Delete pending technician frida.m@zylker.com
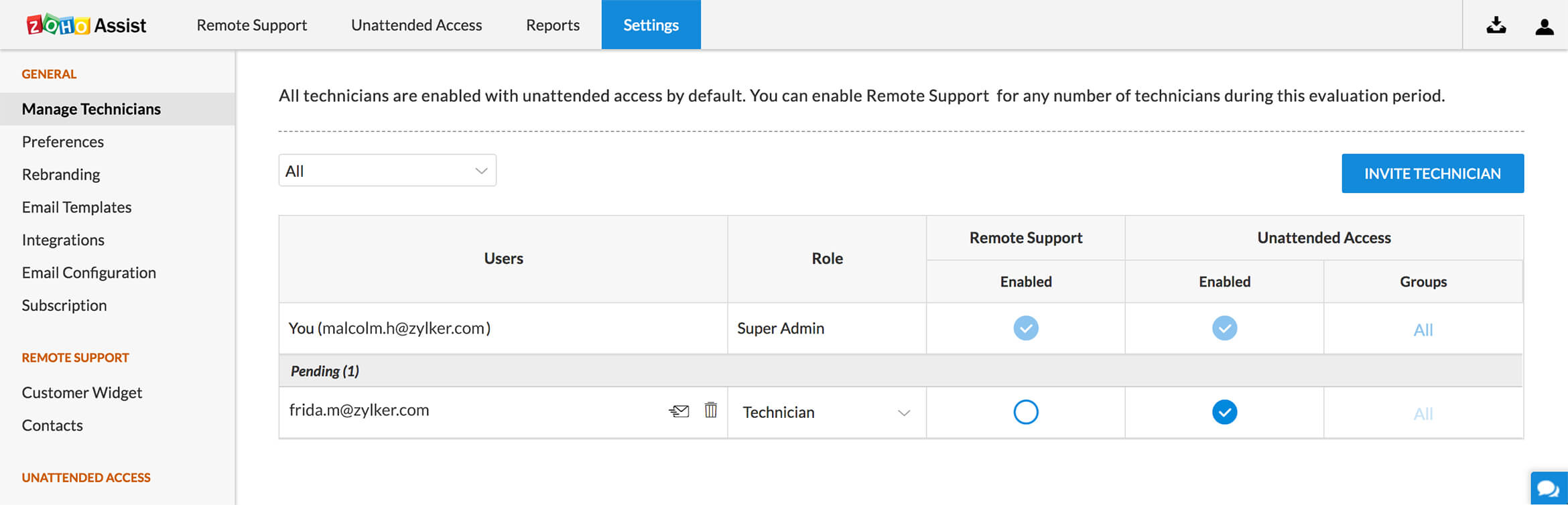The height and width of the screenshot is (505, 1568). pos(711,410)
